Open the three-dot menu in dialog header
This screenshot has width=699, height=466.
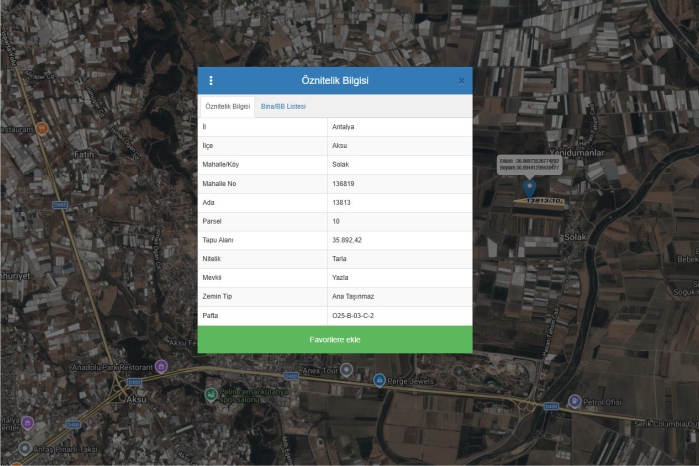pos(211,81)
